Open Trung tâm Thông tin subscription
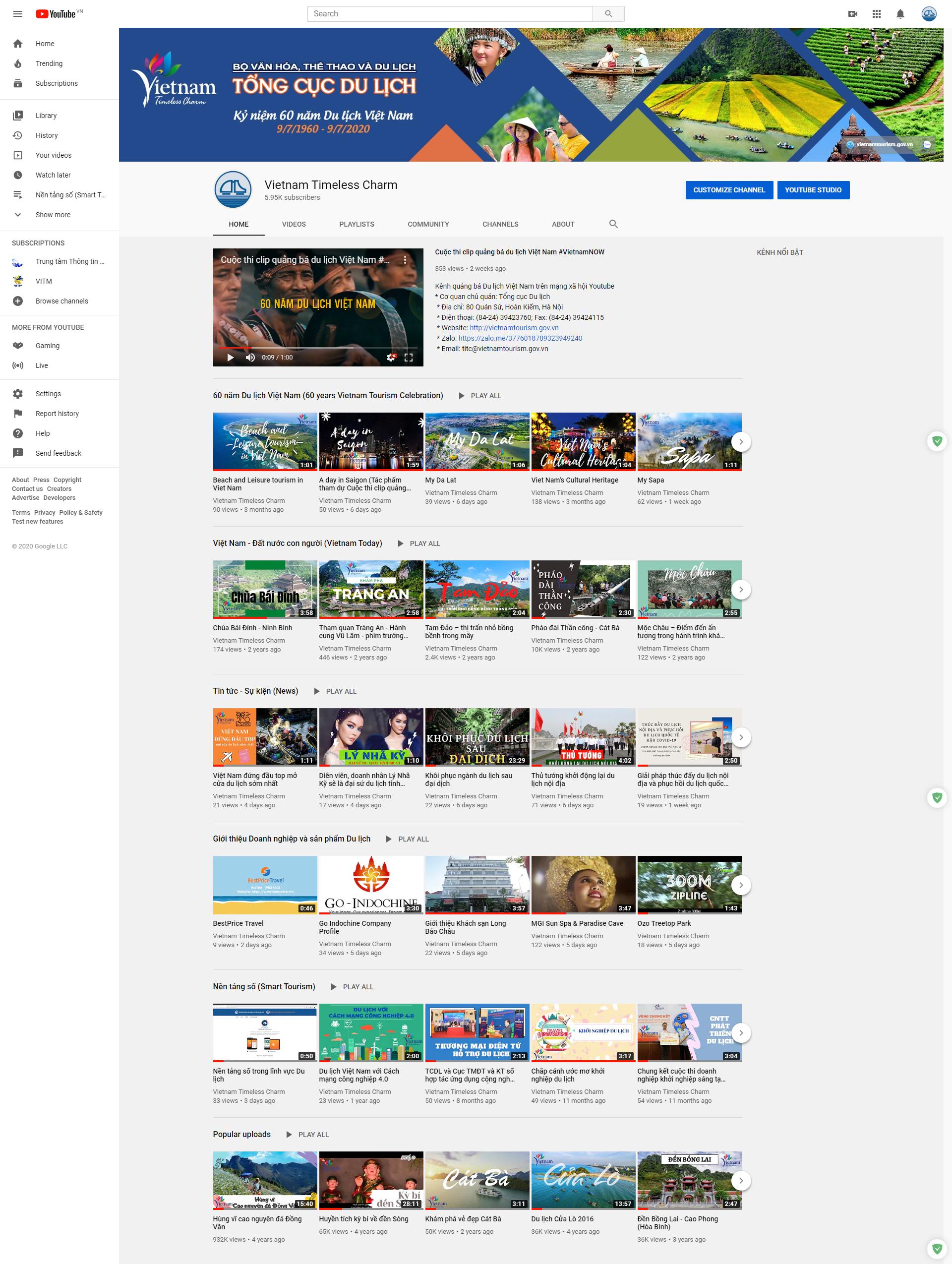 click(59, 262)
